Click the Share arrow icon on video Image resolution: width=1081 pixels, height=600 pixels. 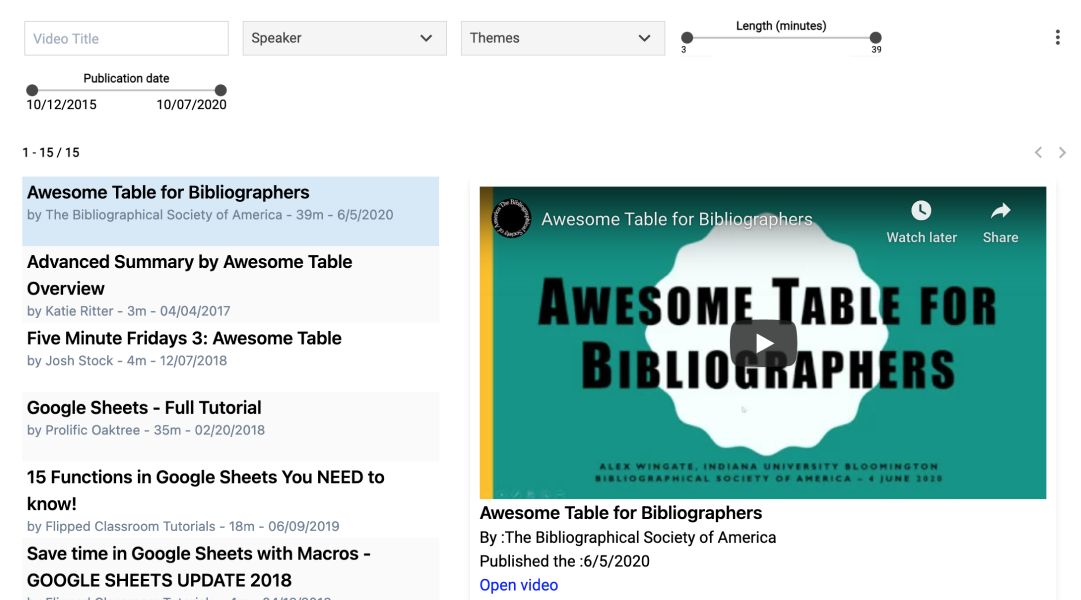click(x=1000, y=210)
